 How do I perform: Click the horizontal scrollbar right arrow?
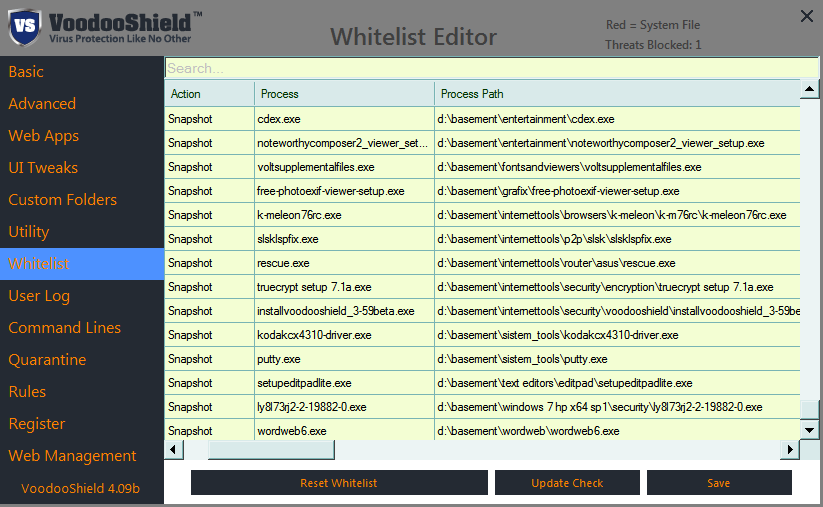coord(789,449)
